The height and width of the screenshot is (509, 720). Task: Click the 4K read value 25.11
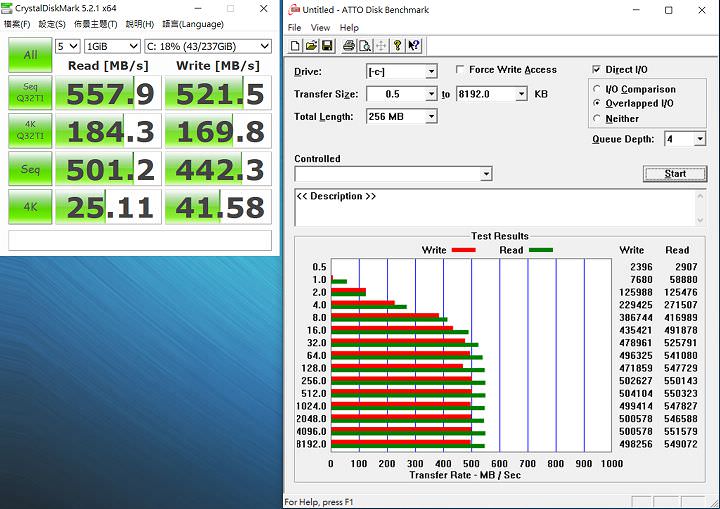pyautogui.click(x=109, y=207)
